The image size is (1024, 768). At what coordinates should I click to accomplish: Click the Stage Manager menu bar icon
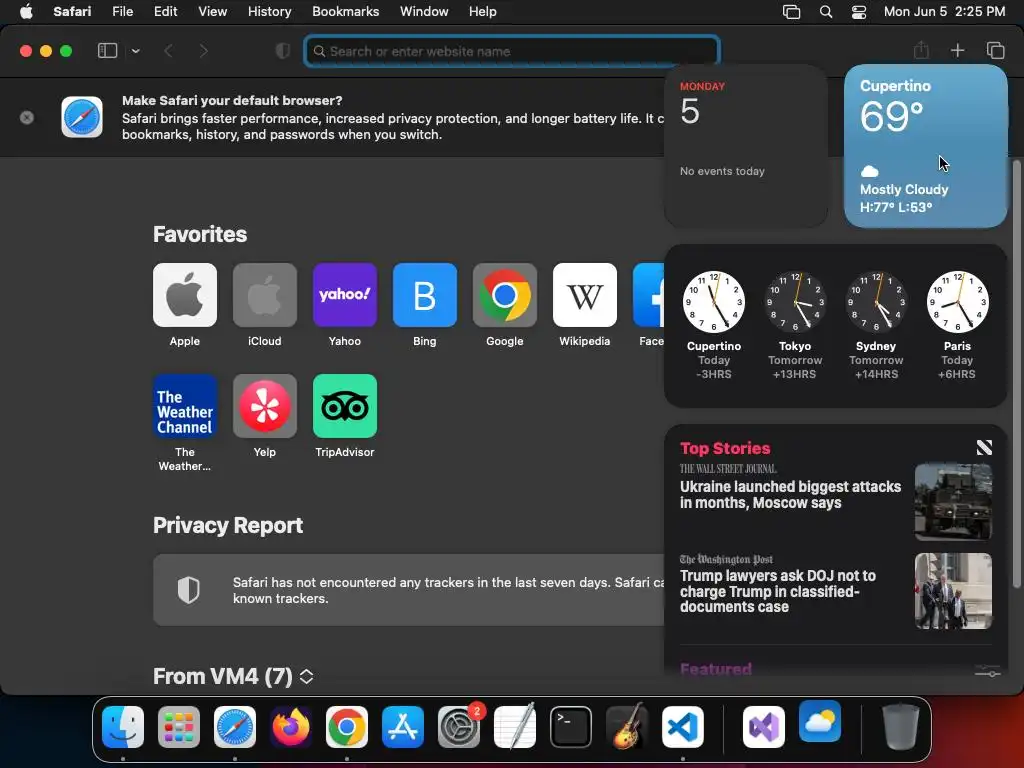coord(792,12)
